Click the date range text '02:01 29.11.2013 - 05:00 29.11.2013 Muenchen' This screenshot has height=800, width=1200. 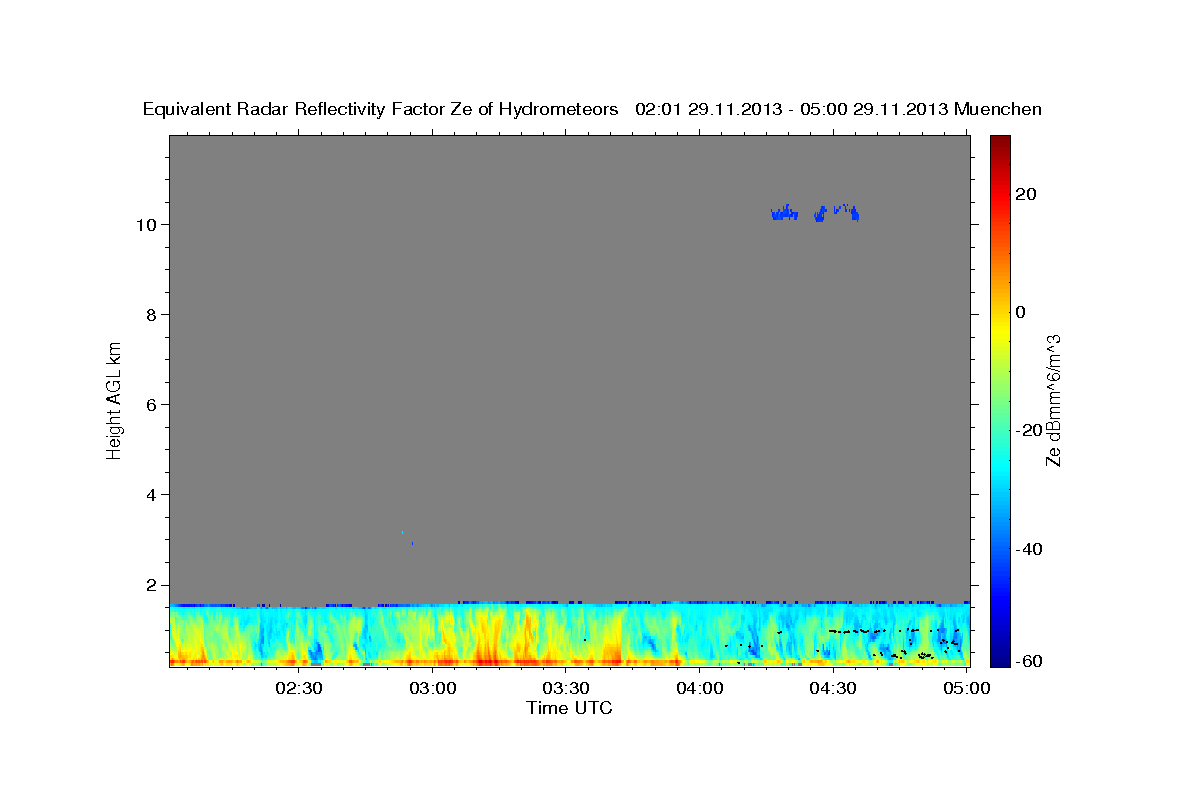tap(839, 110)
